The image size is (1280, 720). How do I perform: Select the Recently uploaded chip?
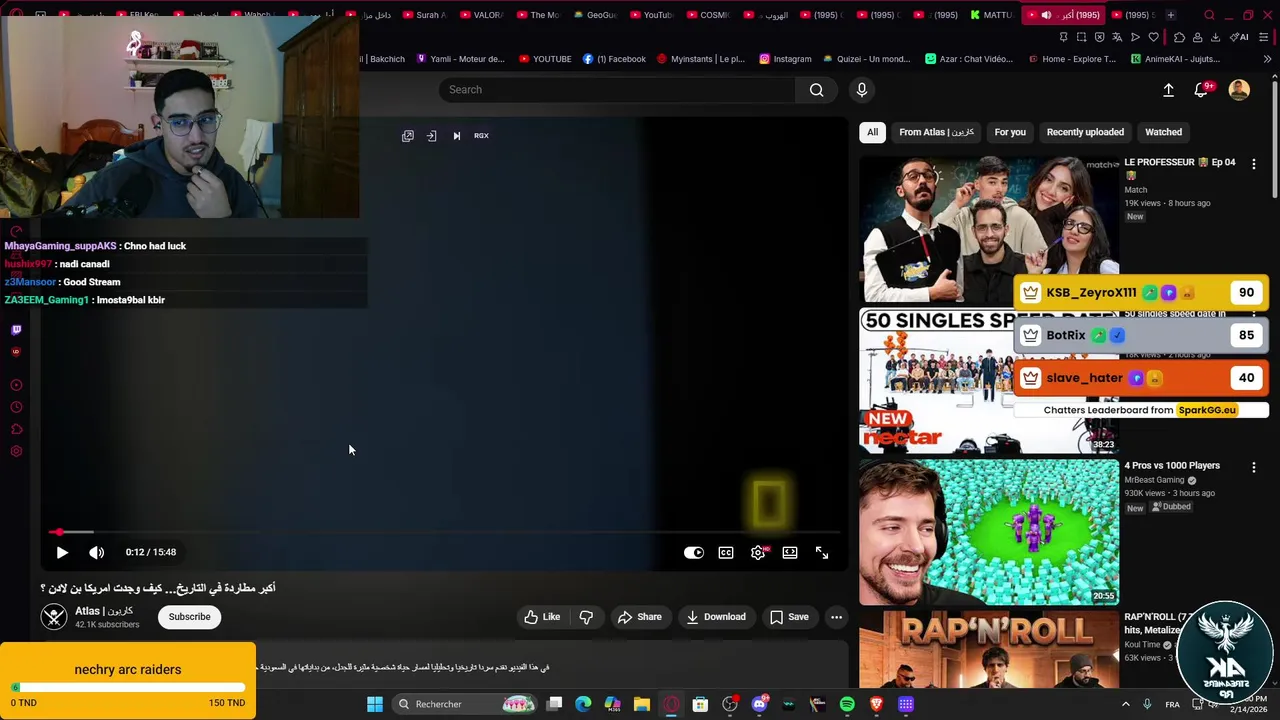[1085, 132]
